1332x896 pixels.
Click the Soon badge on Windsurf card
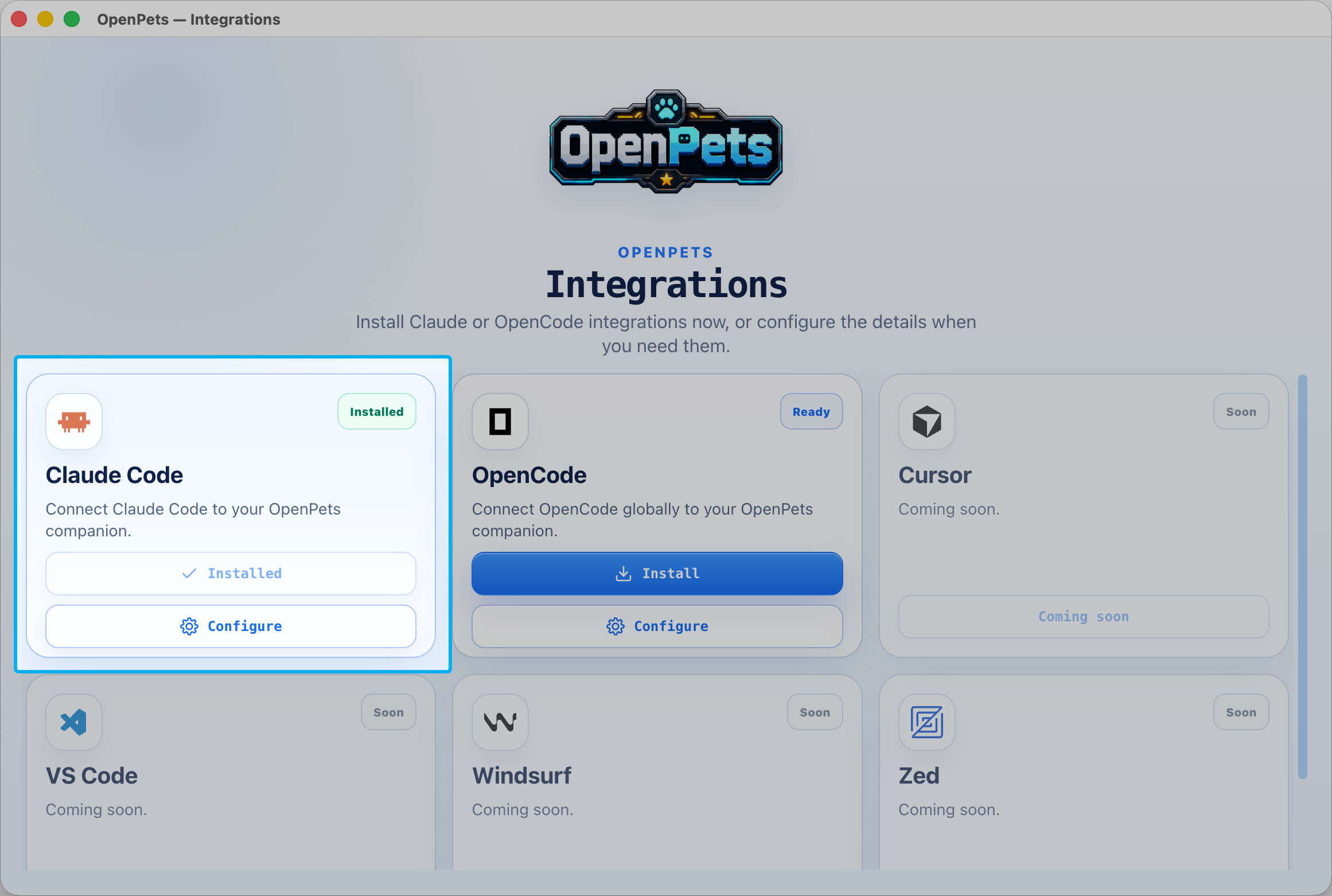[x=815, y=712]
